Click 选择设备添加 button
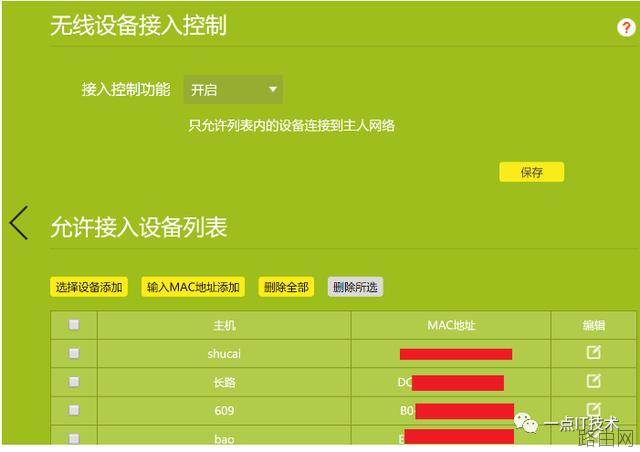 click(89, 287)
